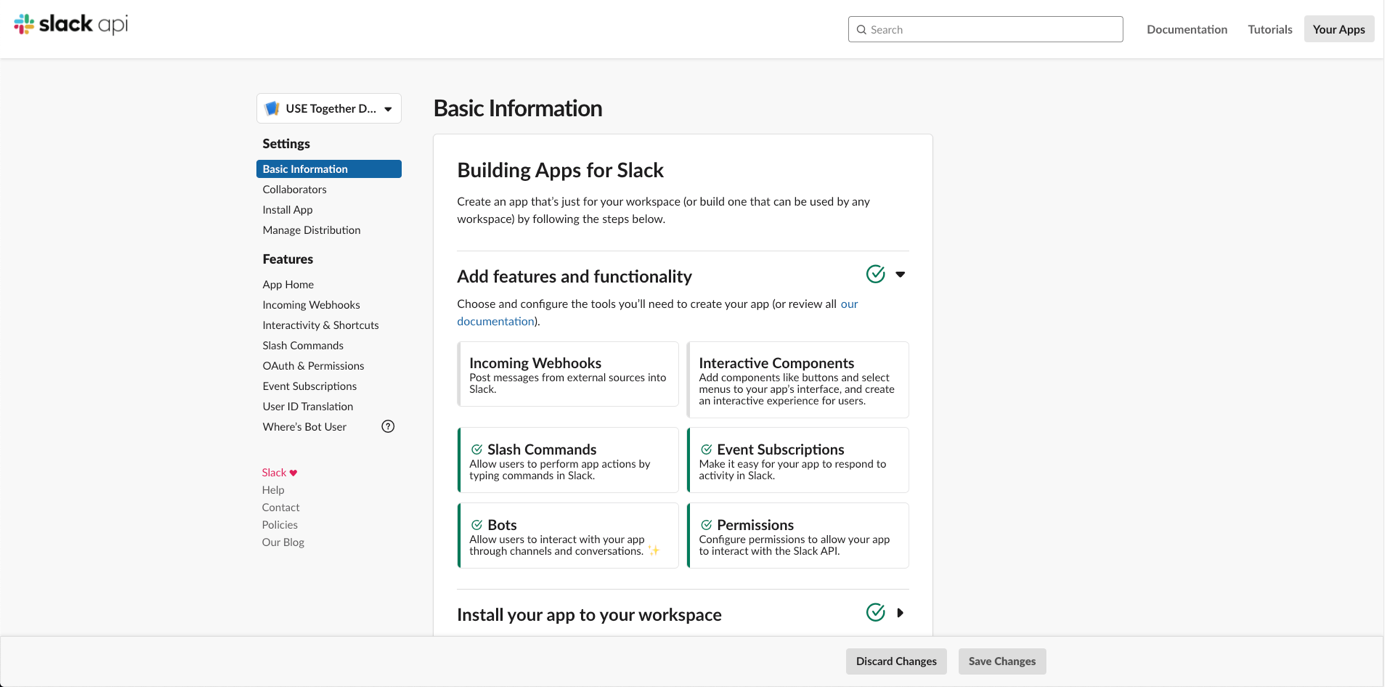Click green checkmark beside Add features heading
Viewport: 1385px width, 687px height.
[875, 274]
